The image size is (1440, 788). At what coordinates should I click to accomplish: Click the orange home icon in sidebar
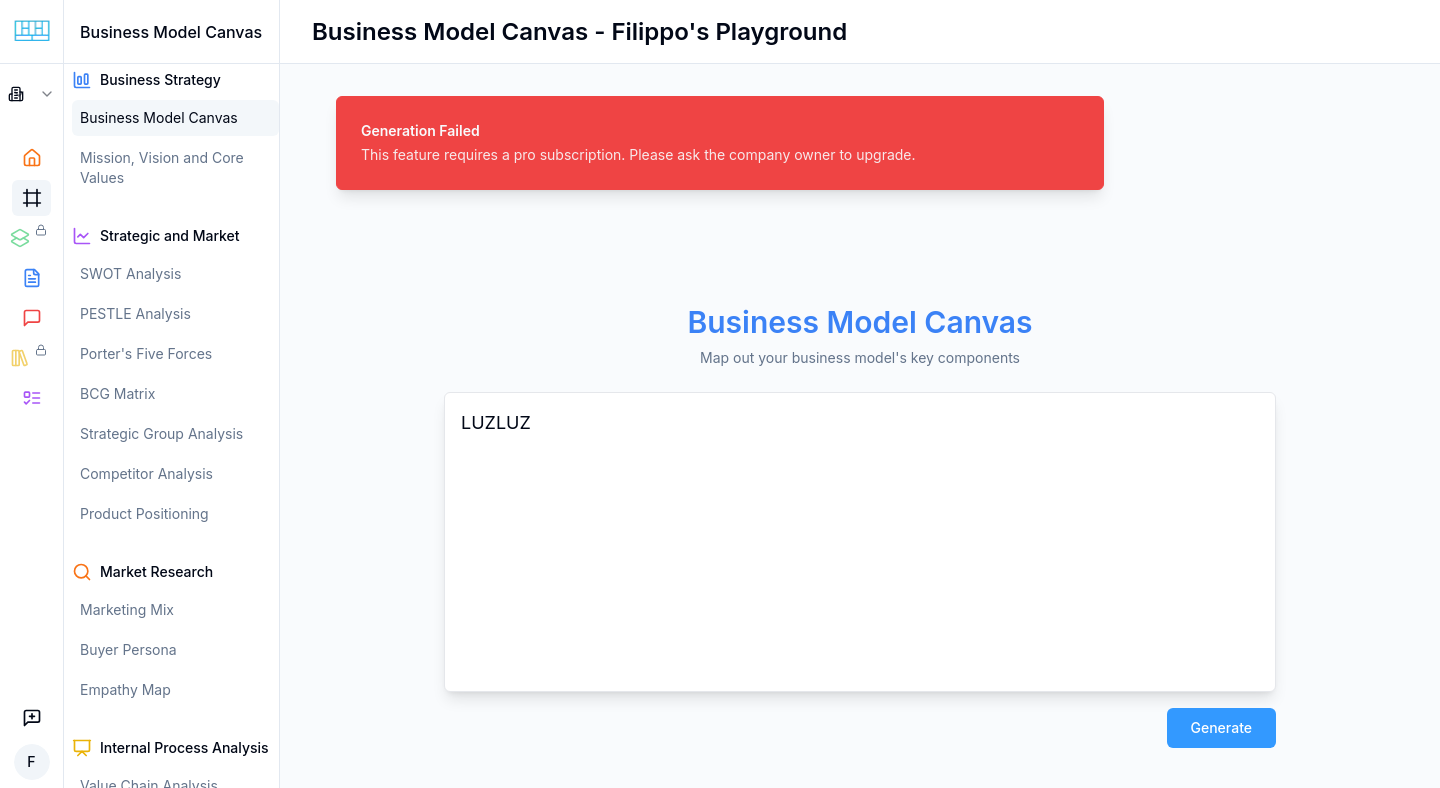pyautogui.click(x=32, y=157)
